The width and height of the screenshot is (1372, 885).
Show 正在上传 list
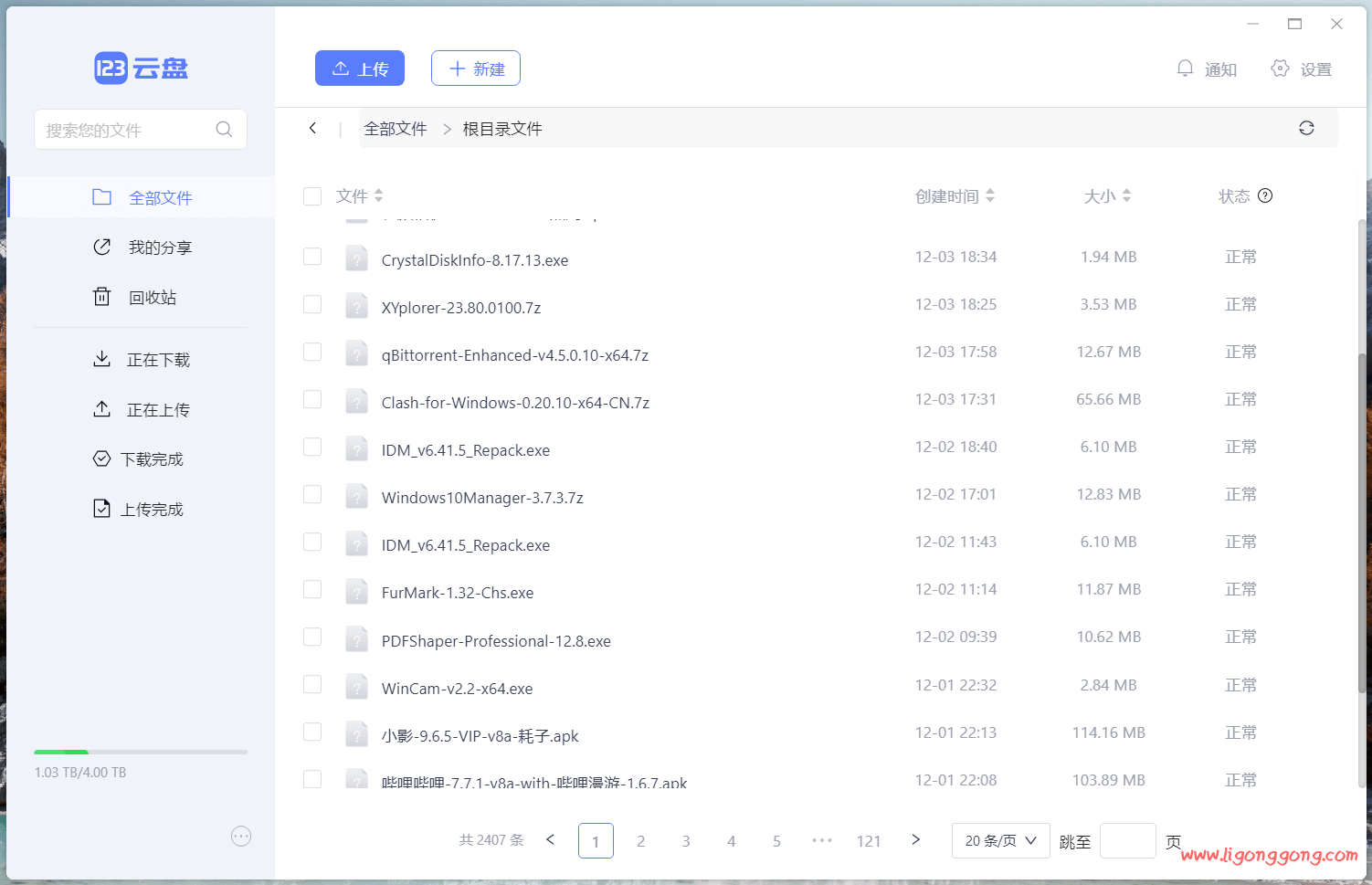142,409
